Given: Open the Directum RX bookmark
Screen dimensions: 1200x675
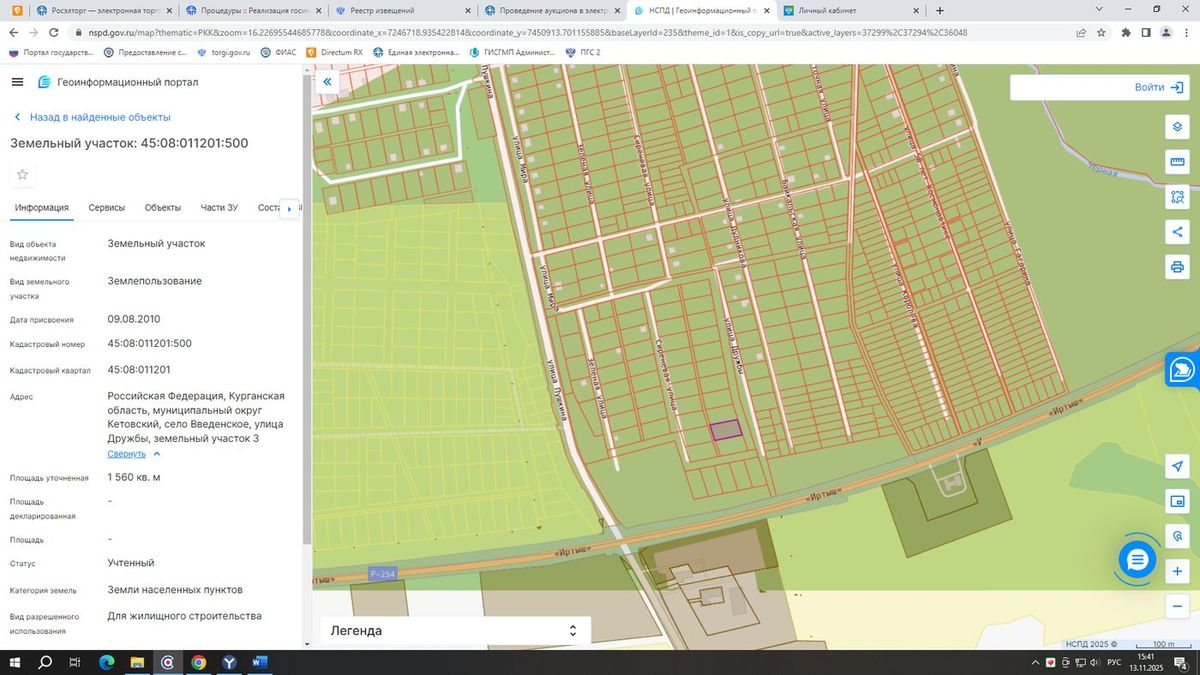Looking at the screenshot, I should (335, 52).
